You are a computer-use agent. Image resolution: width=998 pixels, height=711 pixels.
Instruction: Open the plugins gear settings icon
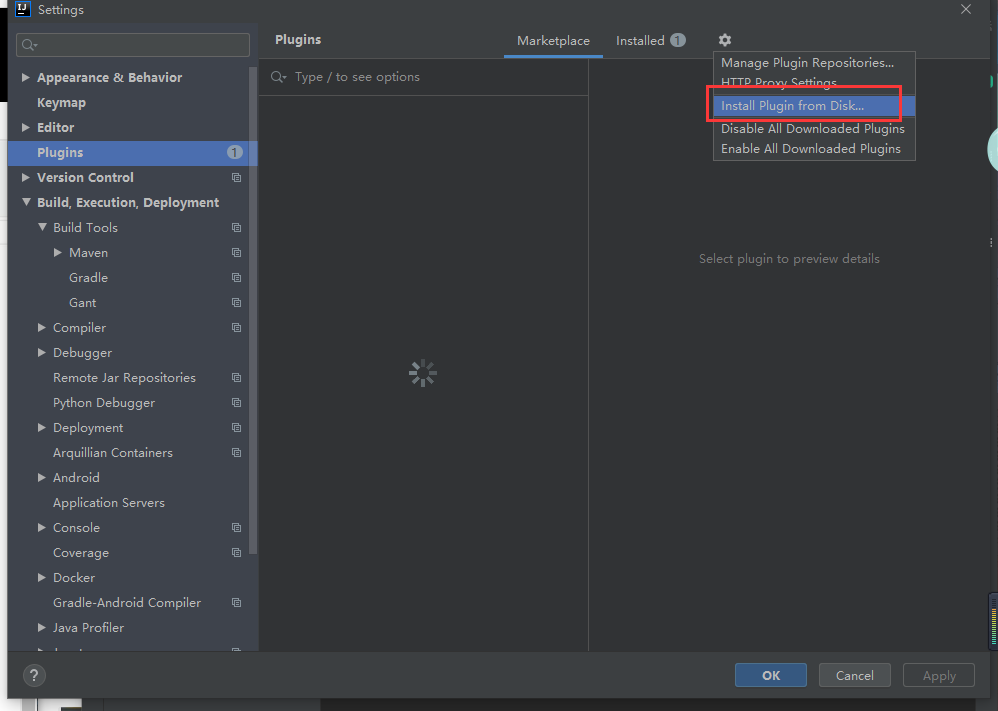(x=724, y=40)
